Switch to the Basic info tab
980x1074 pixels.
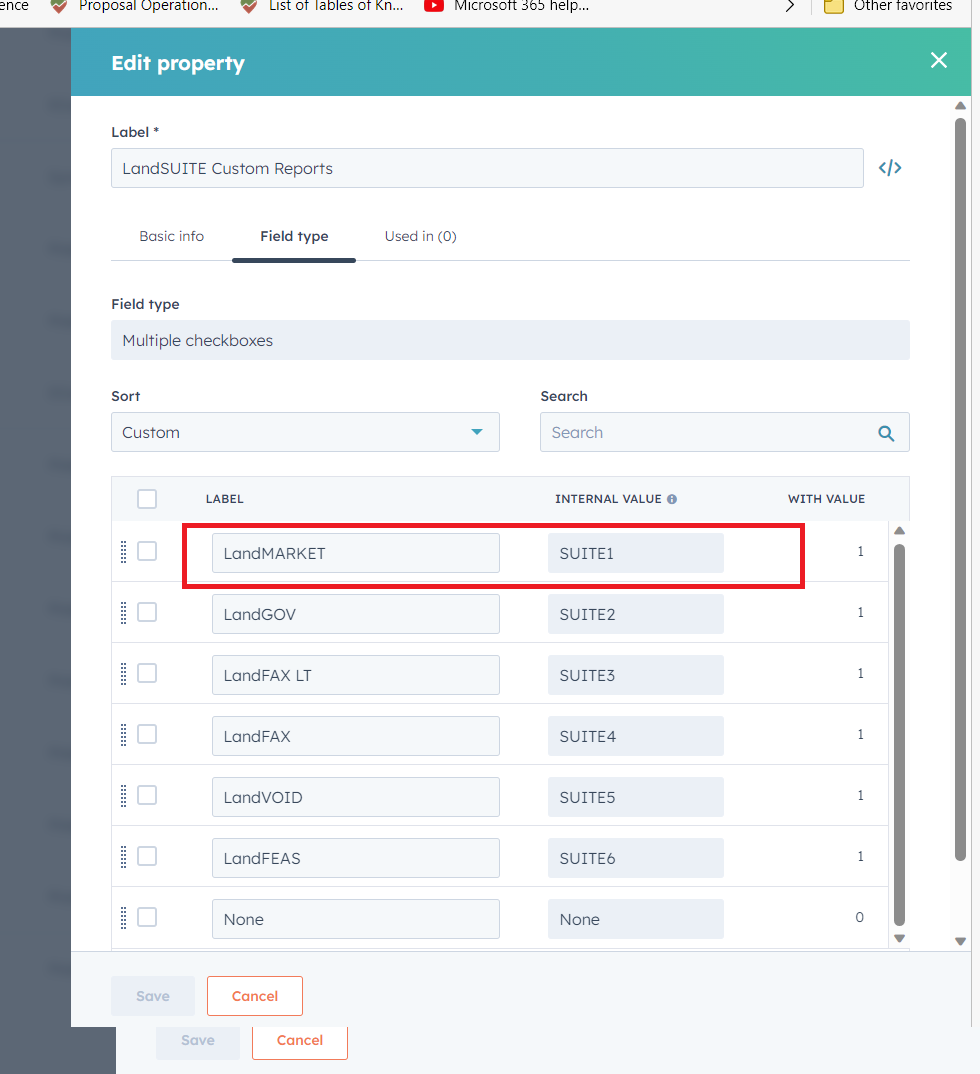tap(171, 236)
